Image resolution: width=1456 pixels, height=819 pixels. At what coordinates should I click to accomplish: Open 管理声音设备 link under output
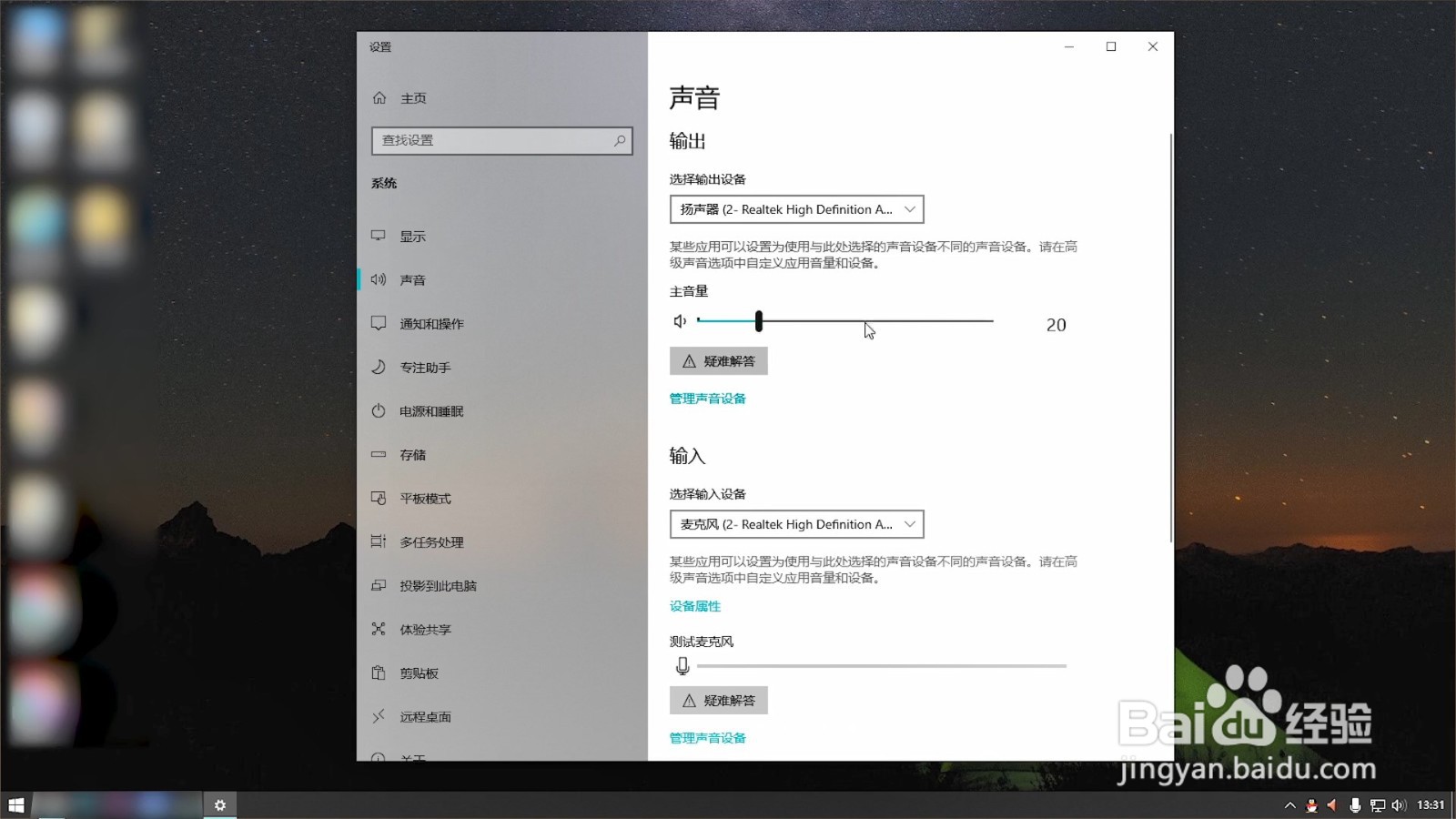tap(708, 399)
